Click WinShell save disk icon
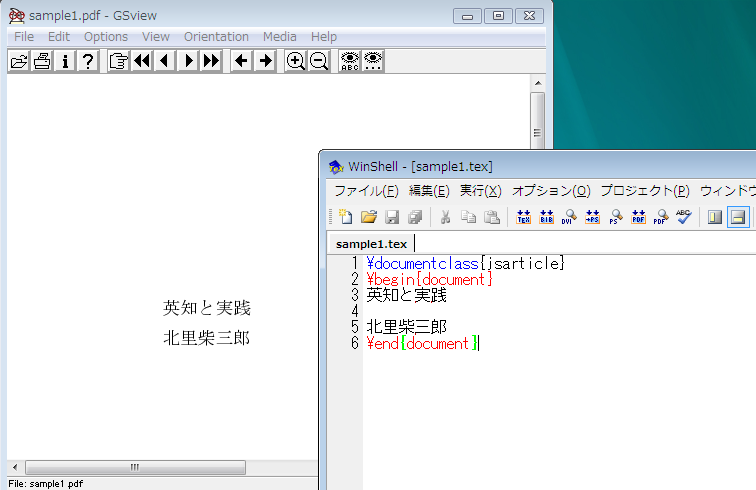Image resolution: width=756 pixels, height=490 pixels. point(392,217)
